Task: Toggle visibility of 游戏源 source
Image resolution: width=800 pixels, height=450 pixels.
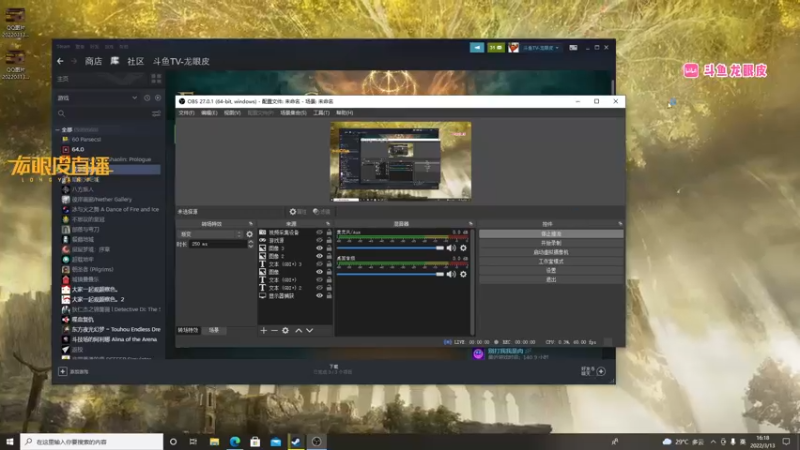Action: [x=319, y=240]
